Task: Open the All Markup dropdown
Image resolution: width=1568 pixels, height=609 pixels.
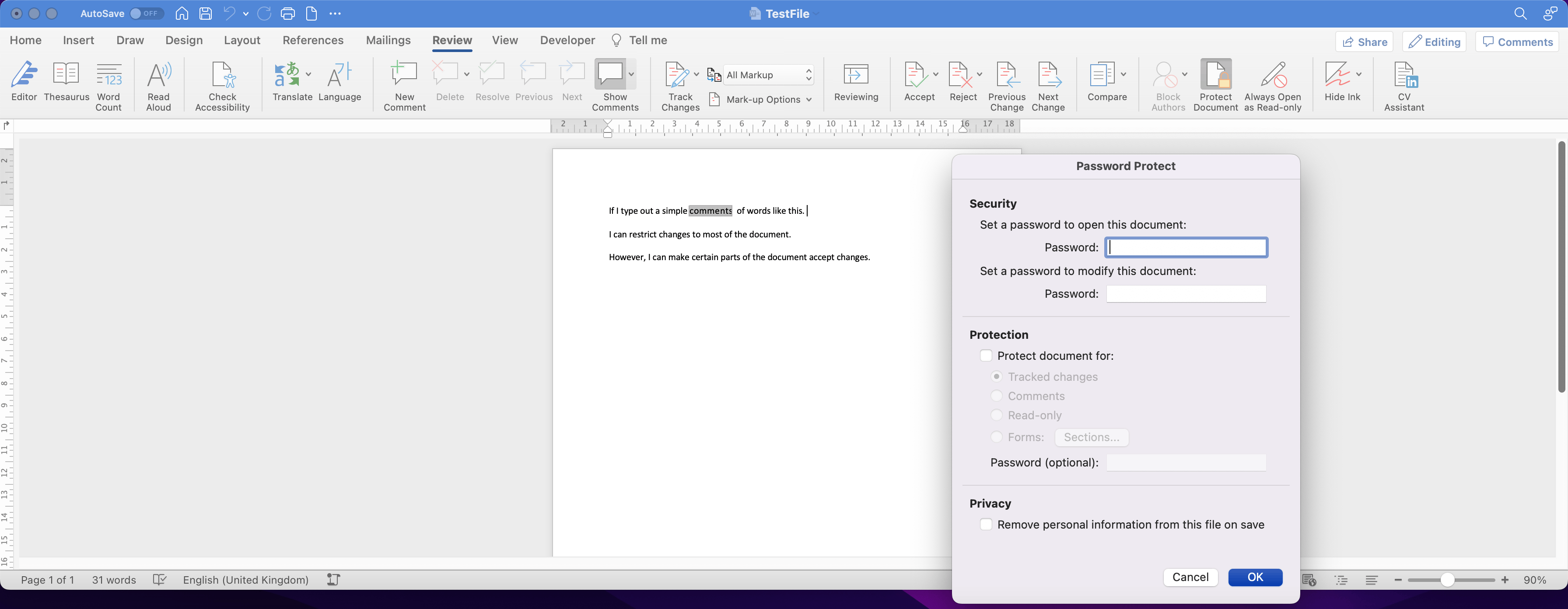Action: pos(769,75)
